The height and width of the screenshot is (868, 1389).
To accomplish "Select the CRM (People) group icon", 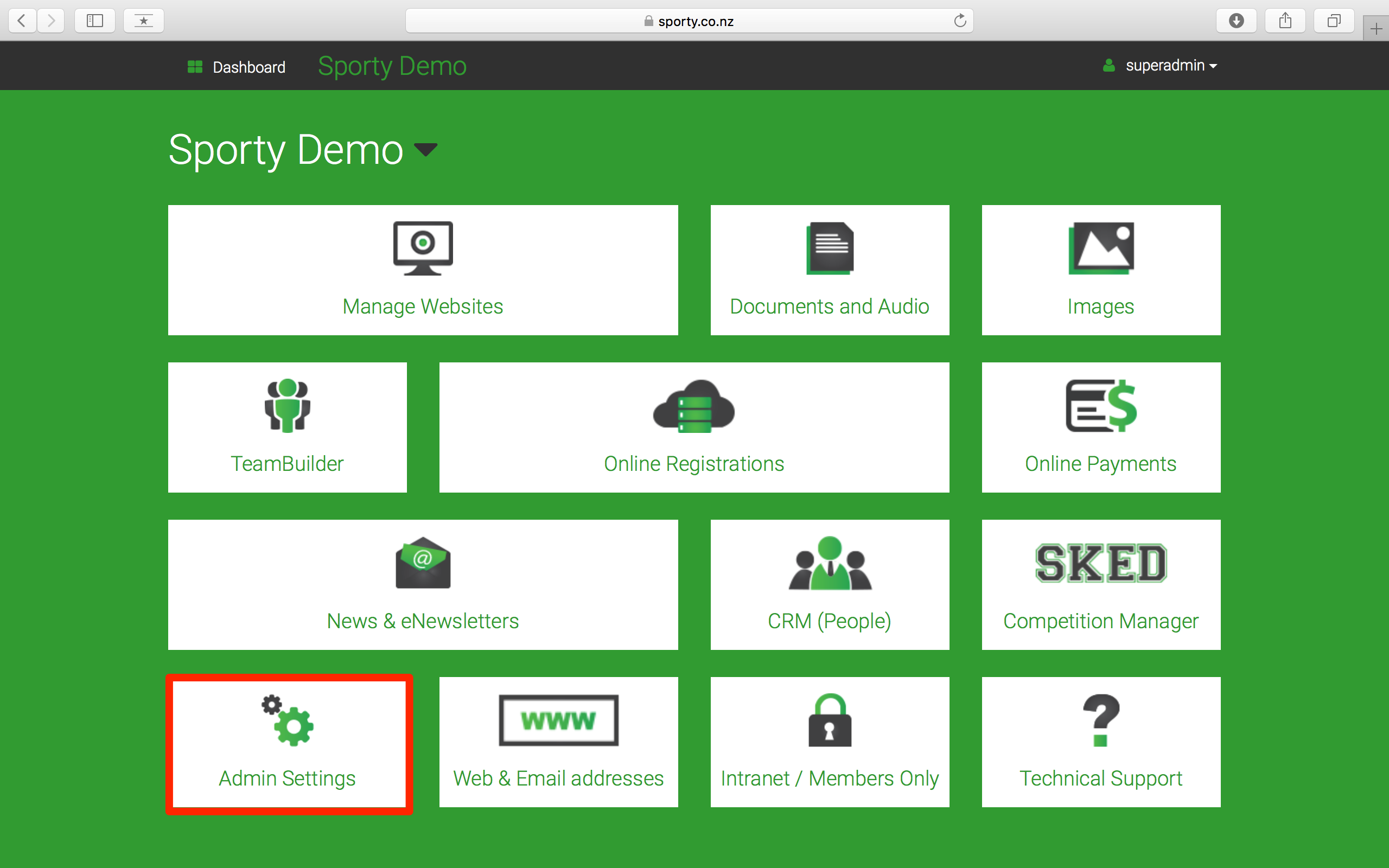I will click(830, 563).
